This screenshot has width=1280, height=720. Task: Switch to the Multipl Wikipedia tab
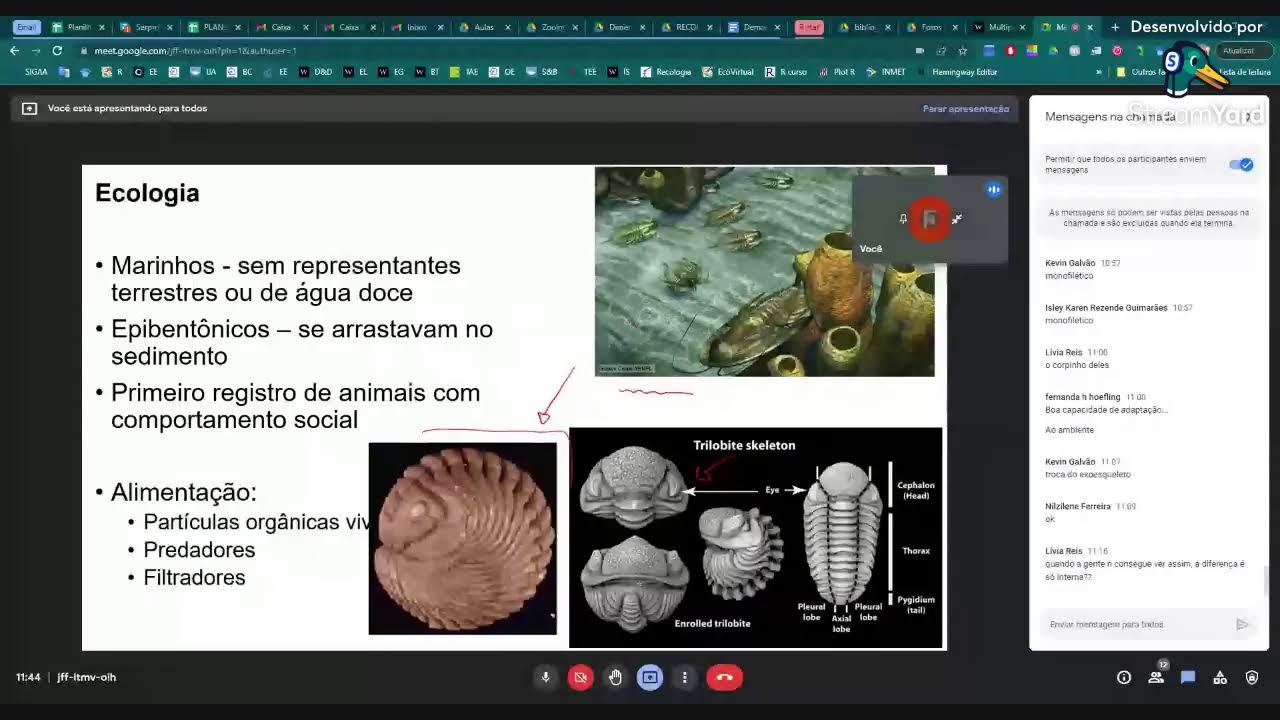click(x=1000, y=27)
